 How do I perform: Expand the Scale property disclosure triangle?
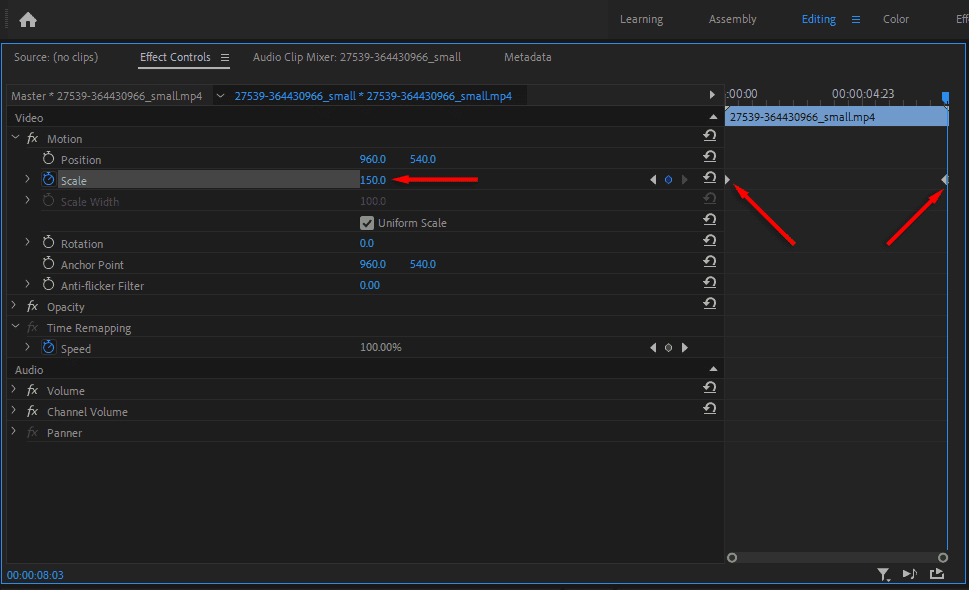[25, 180]
